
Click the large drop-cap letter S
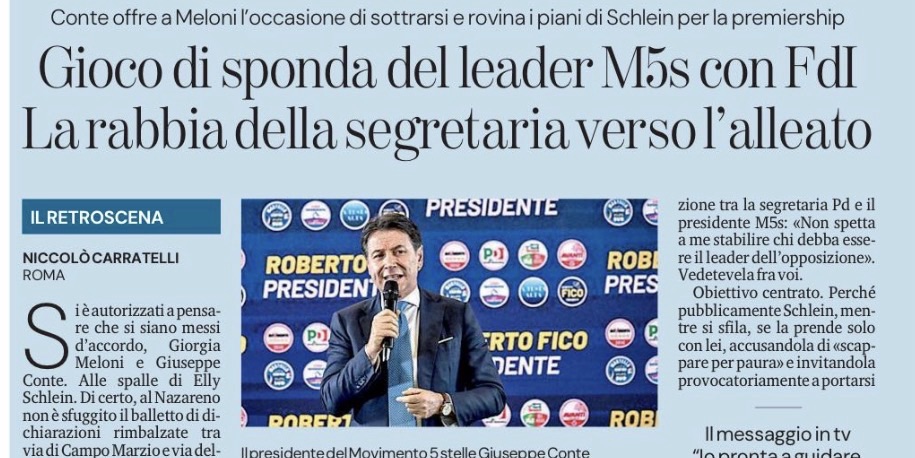[46, 336]
